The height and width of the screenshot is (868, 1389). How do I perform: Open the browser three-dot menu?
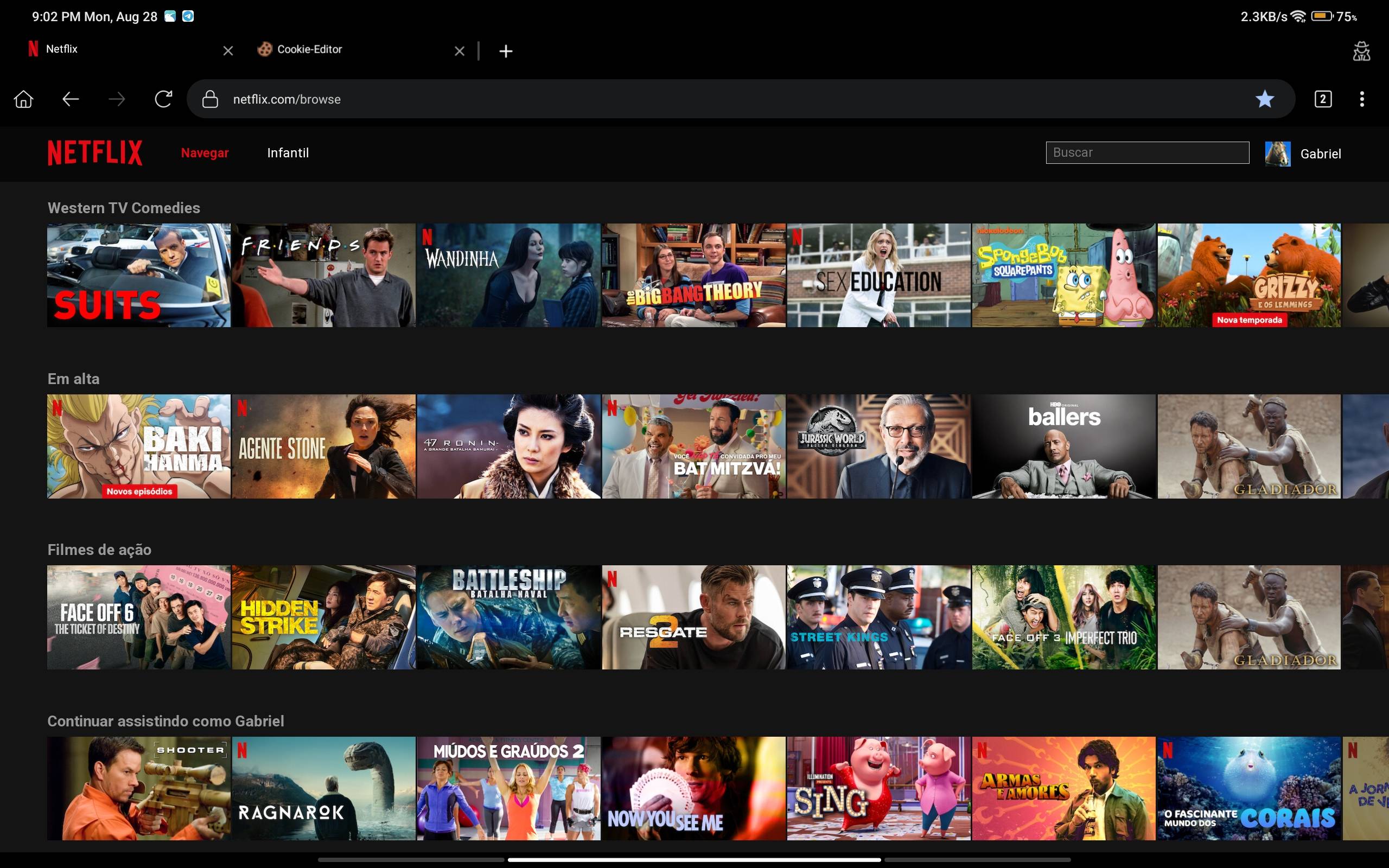point(1361,99)
